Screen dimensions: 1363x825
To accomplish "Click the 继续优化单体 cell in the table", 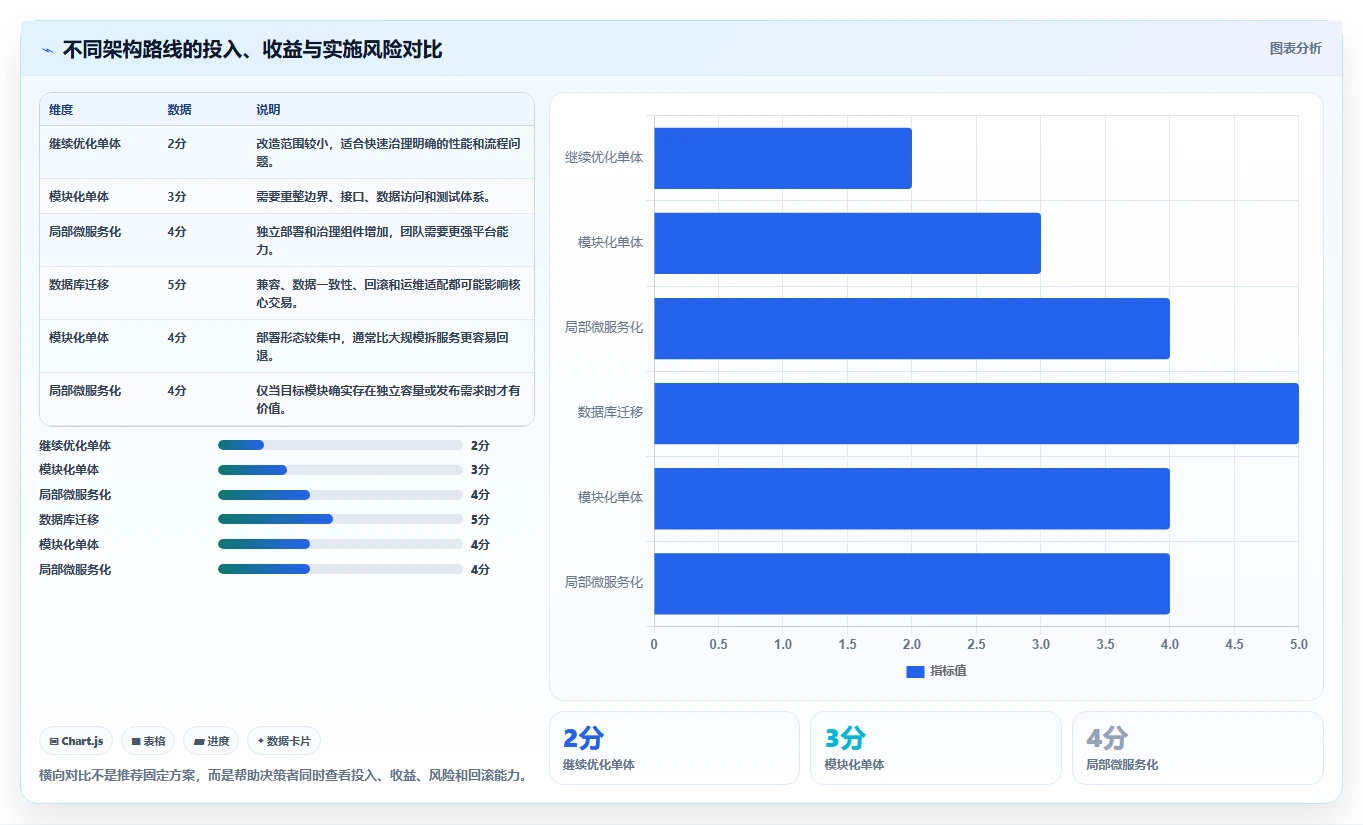I will pyautogui.click(x=85, y=144).
